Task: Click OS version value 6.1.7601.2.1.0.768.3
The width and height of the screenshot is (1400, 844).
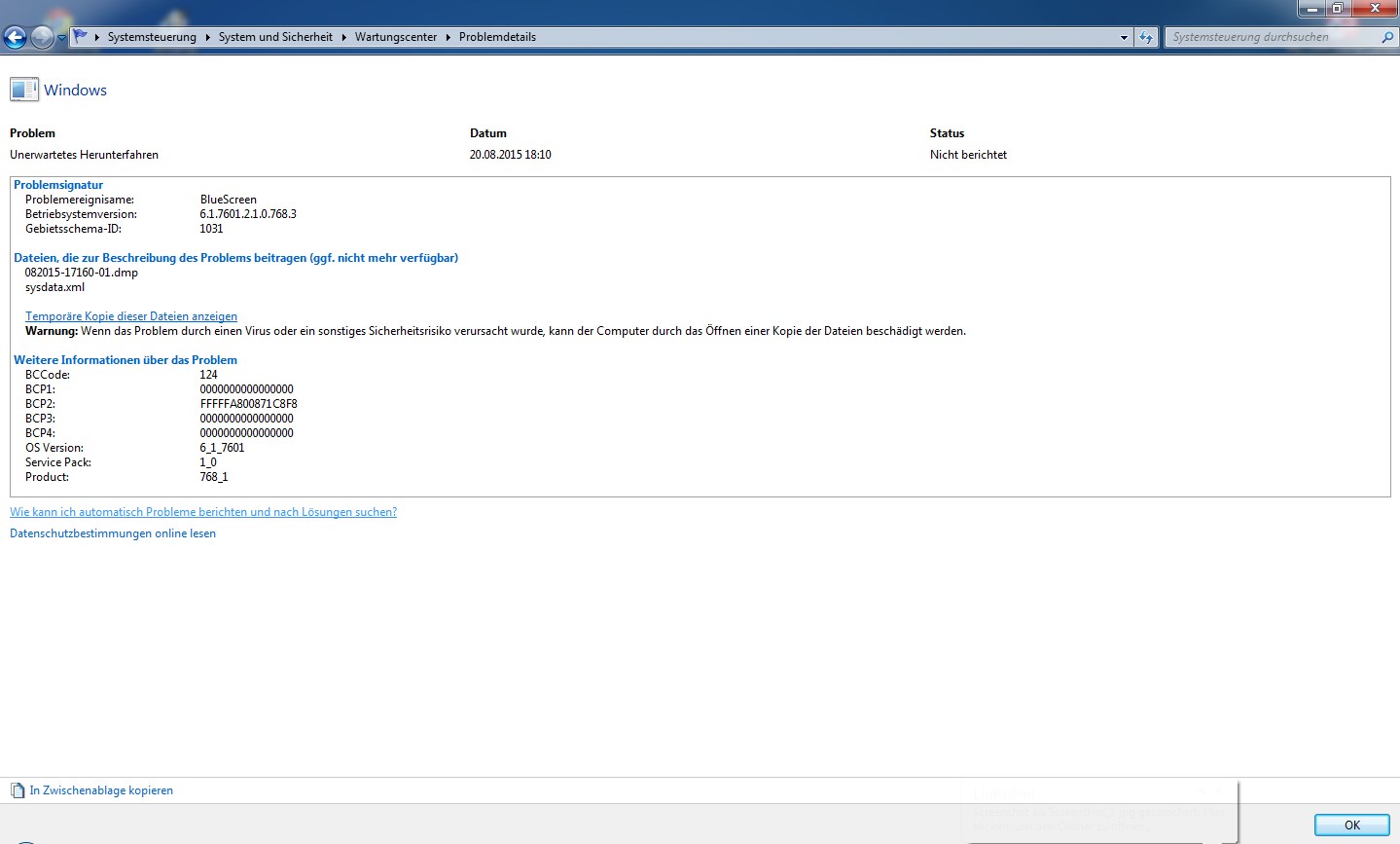Action: tap(248, 214)
